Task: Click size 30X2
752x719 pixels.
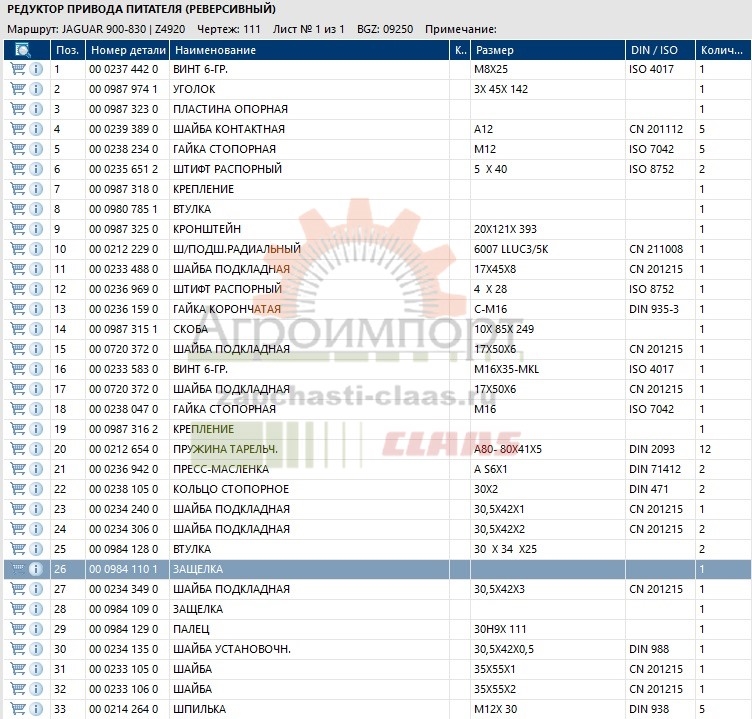Action: (486, 489)
